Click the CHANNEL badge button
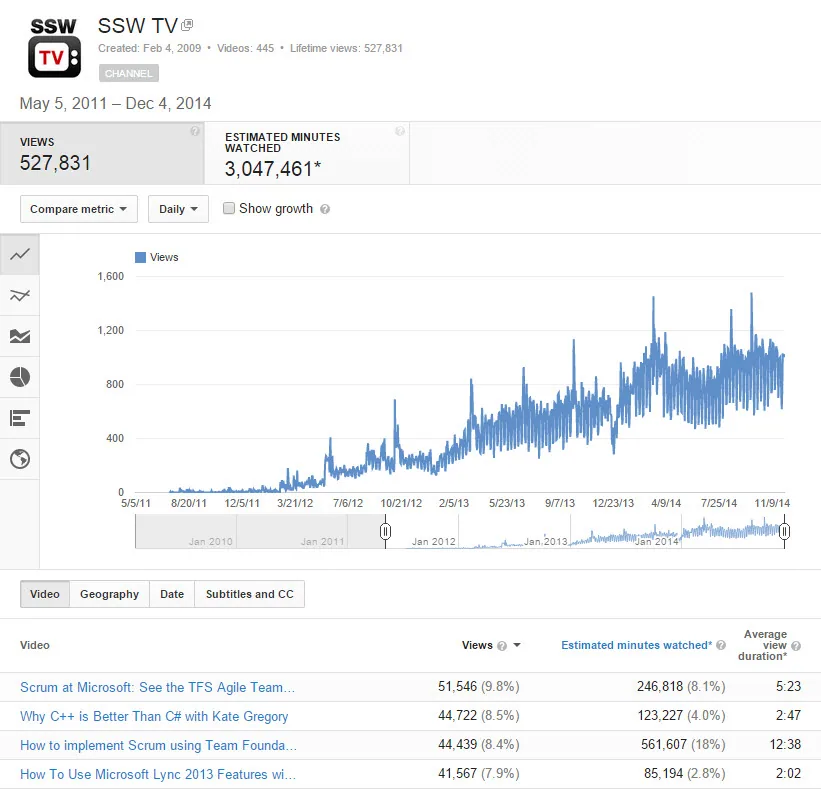The width and height of the screenshot is (821, 789). coord(129,73)
